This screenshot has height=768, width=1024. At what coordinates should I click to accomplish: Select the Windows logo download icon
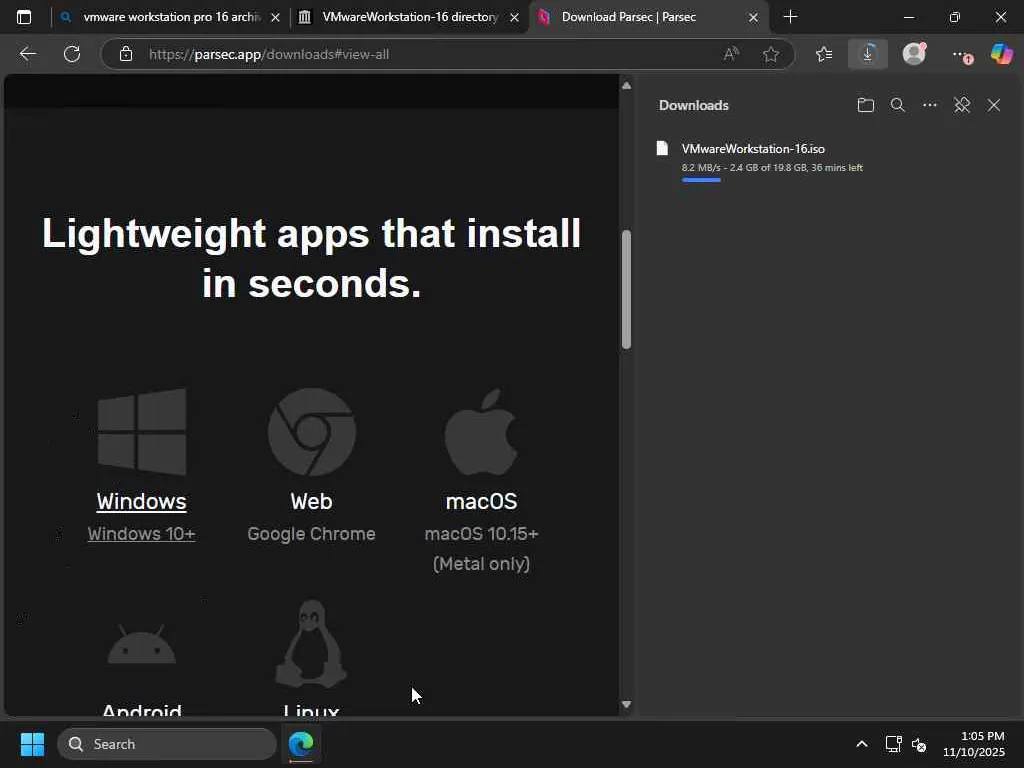(x=142, y=432)
